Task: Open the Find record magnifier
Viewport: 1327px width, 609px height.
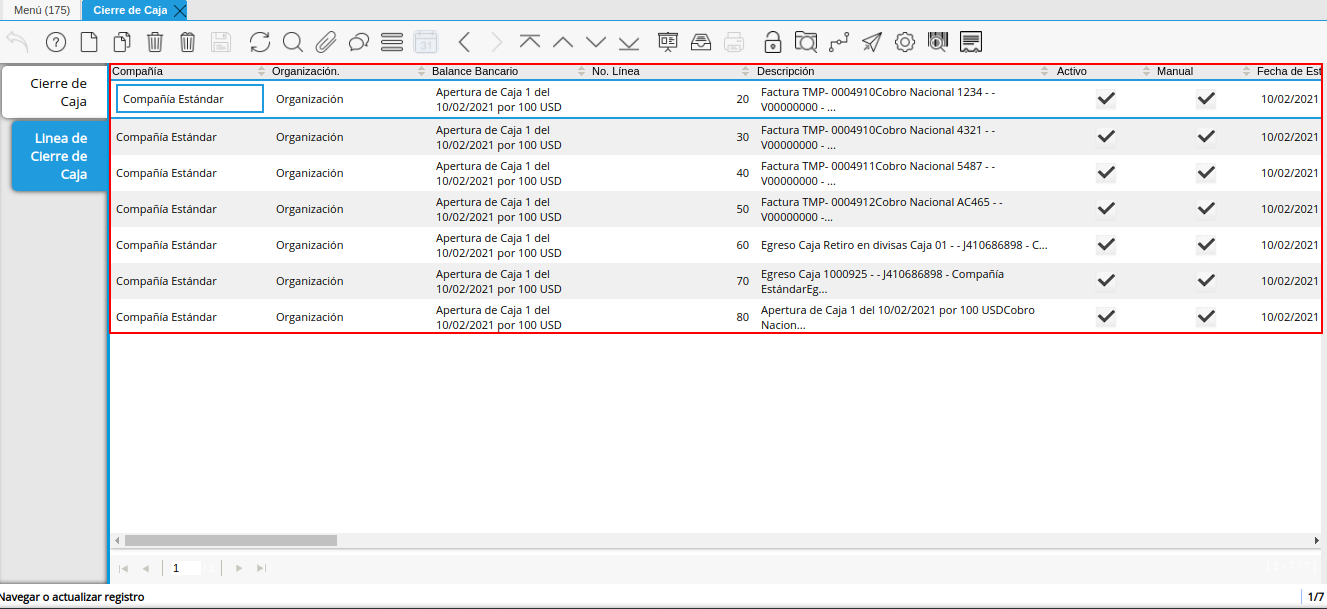Action: 293,42
